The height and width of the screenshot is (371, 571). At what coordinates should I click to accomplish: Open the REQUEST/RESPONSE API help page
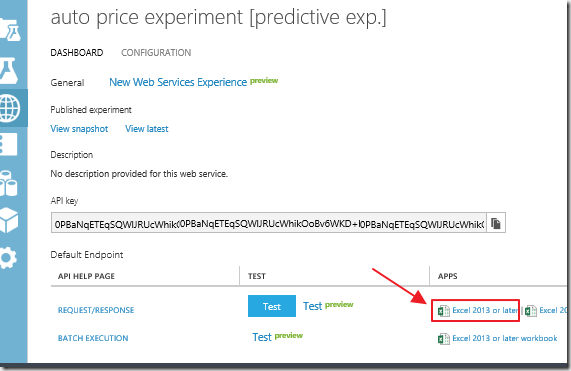(x=96, y=310)
